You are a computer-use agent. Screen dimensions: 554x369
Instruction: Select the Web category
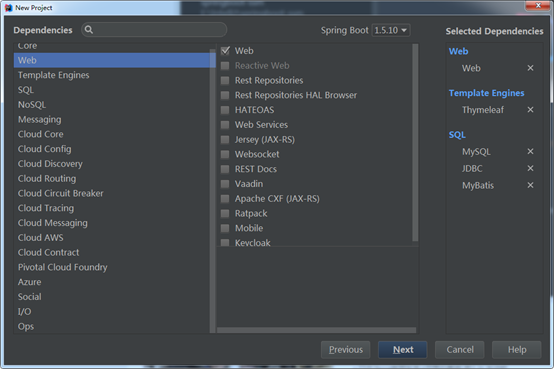pyautogui.click(x=113, y=60)
